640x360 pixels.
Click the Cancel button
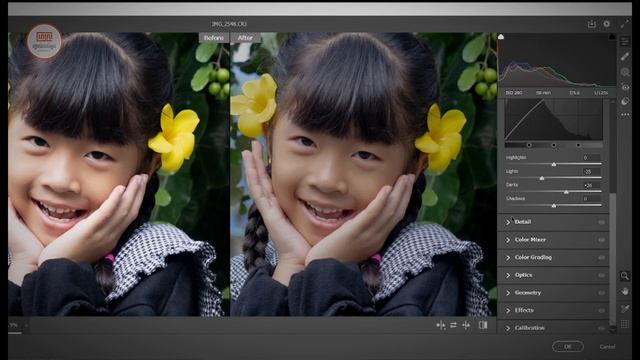click(607, 347)
